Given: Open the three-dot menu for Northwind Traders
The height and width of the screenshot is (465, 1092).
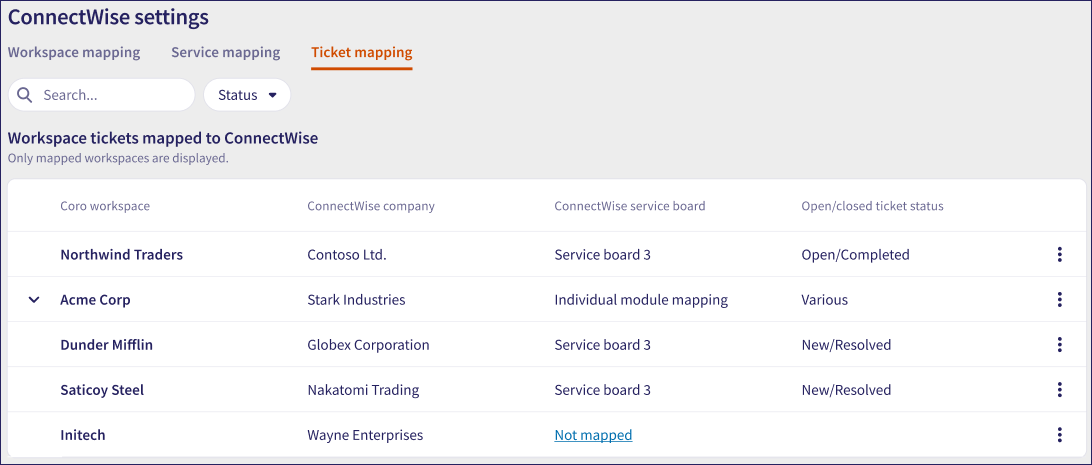Looking at the screenshot, I should tap(1059, 255).
